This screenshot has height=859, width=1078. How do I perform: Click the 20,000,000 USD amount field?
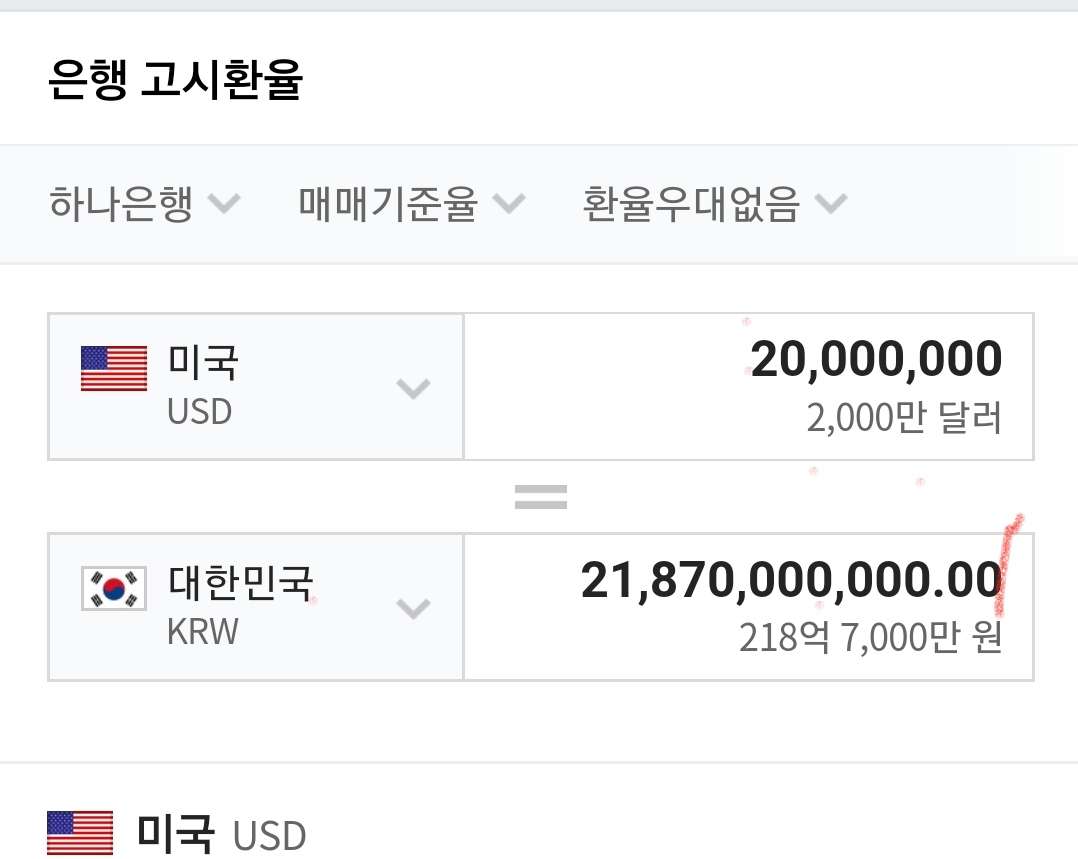point(876,360)
